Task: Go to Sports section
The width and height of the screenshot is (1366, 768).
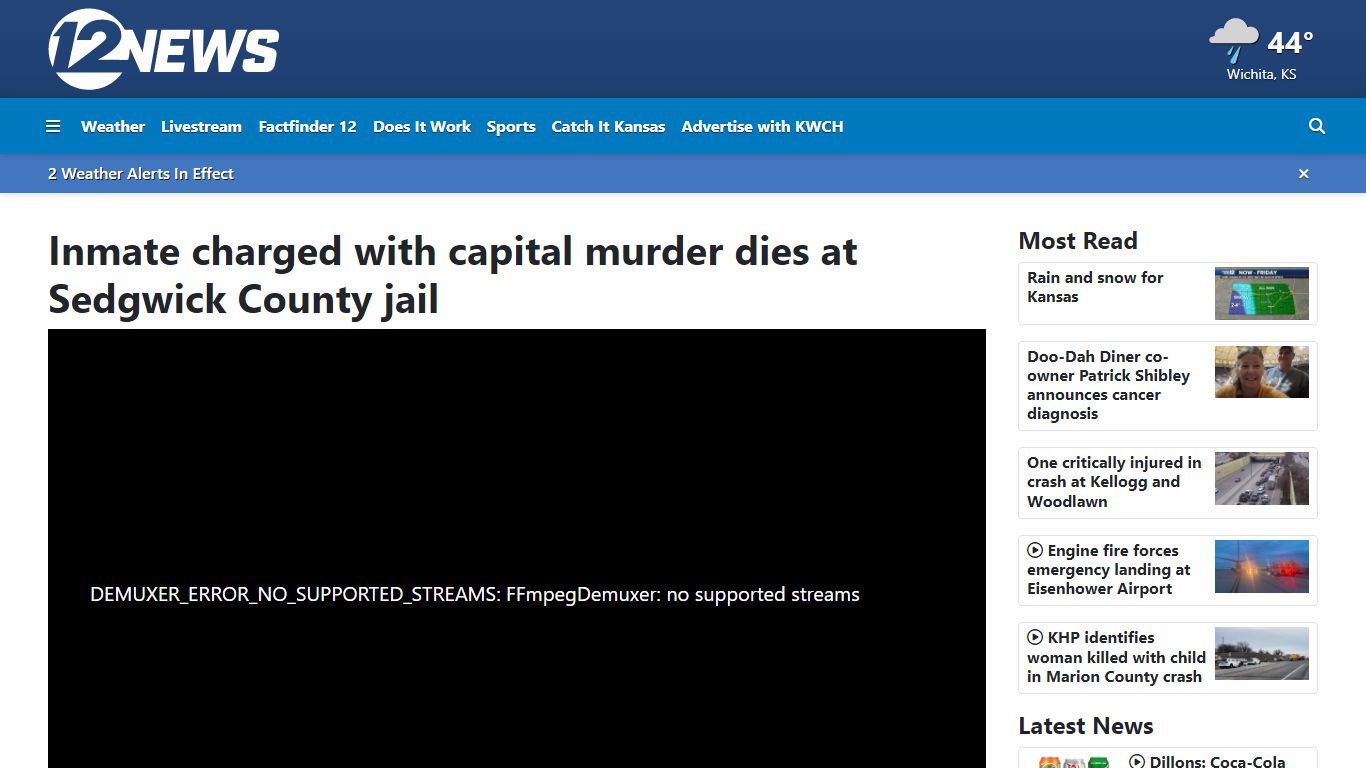Action: click(511, 126)
